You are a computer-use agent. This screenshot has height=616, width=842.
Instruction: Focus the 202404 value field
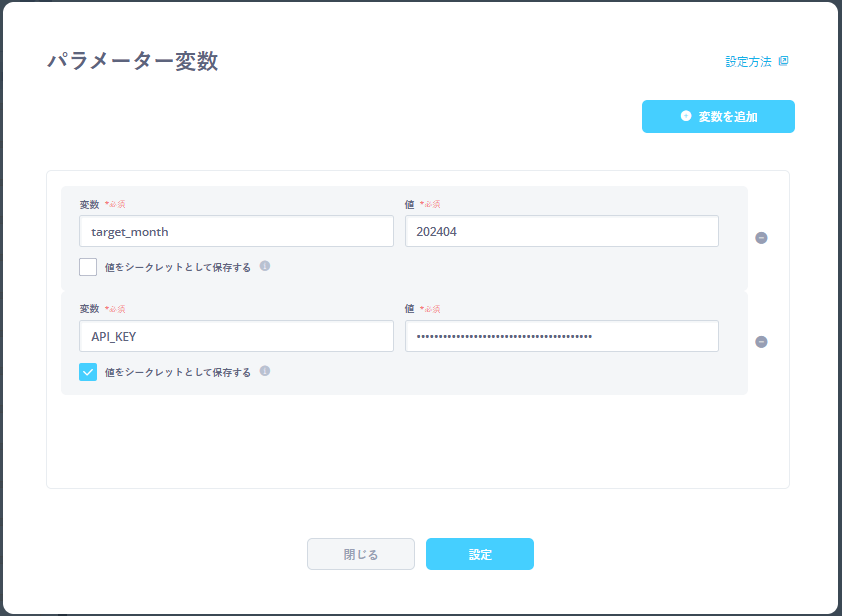pyautogui.click(x=561, y=231)
